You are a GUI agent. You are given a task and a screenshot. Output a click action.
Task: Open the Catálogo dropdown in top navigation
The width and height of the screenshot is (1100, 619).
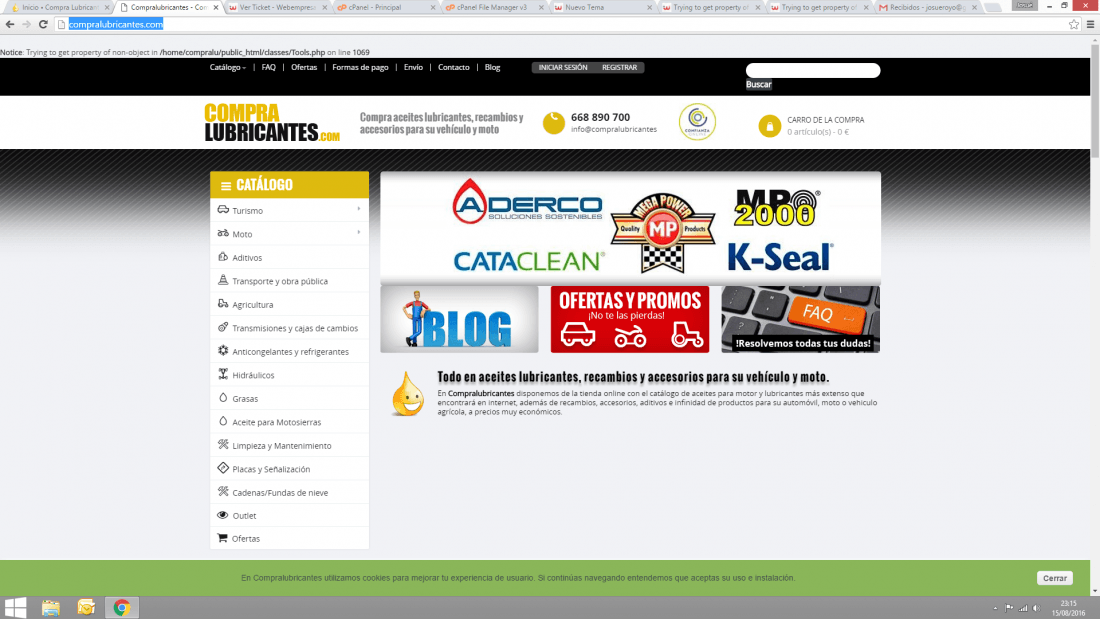[227, 67]
